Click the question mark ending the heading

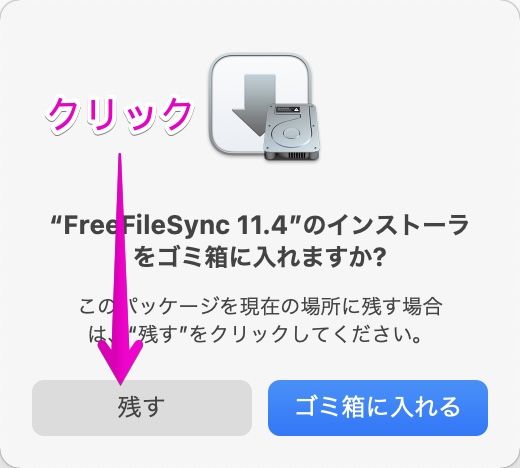click(x=378, y=258)
